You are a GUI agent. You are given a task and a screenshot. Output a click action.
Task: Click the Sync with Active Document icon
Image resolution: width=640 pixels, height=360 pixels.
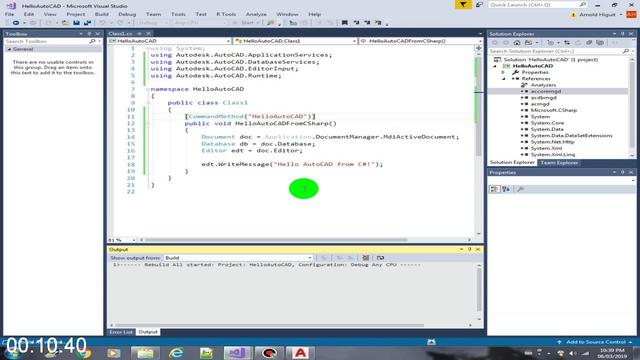click(567, 42)
